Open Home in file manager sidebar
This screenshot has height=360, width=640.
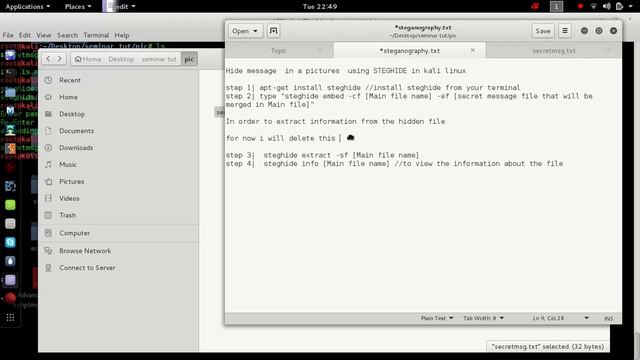(118, 97)
